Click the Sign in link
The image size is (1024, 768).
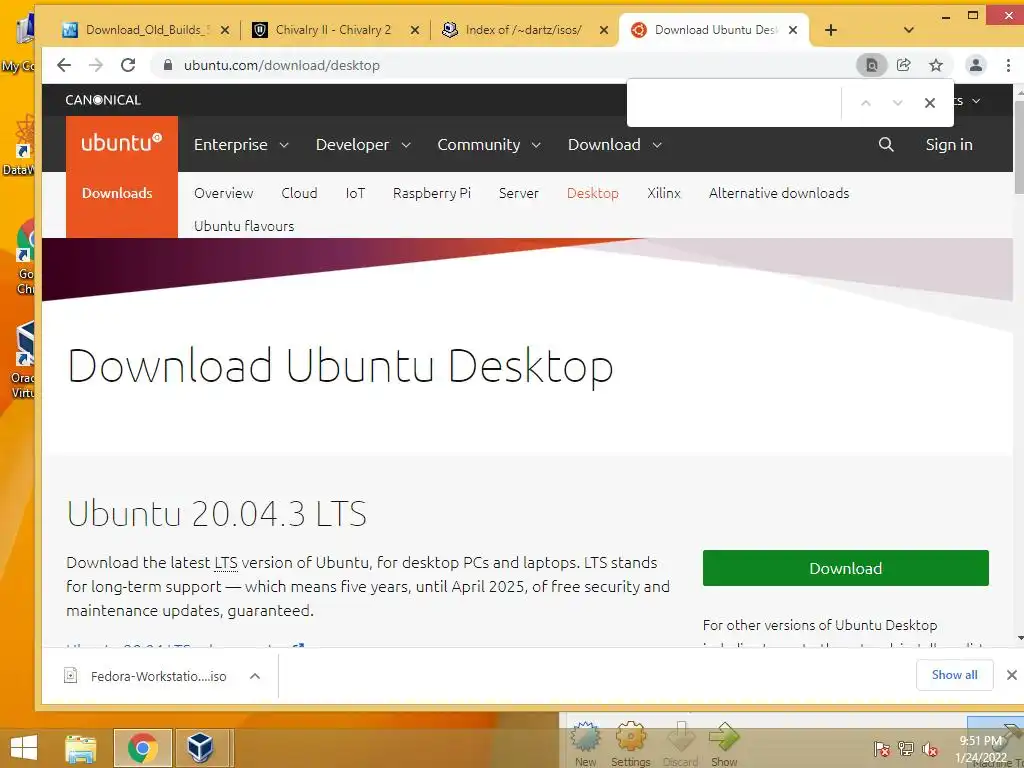click(x=949, y=145)
